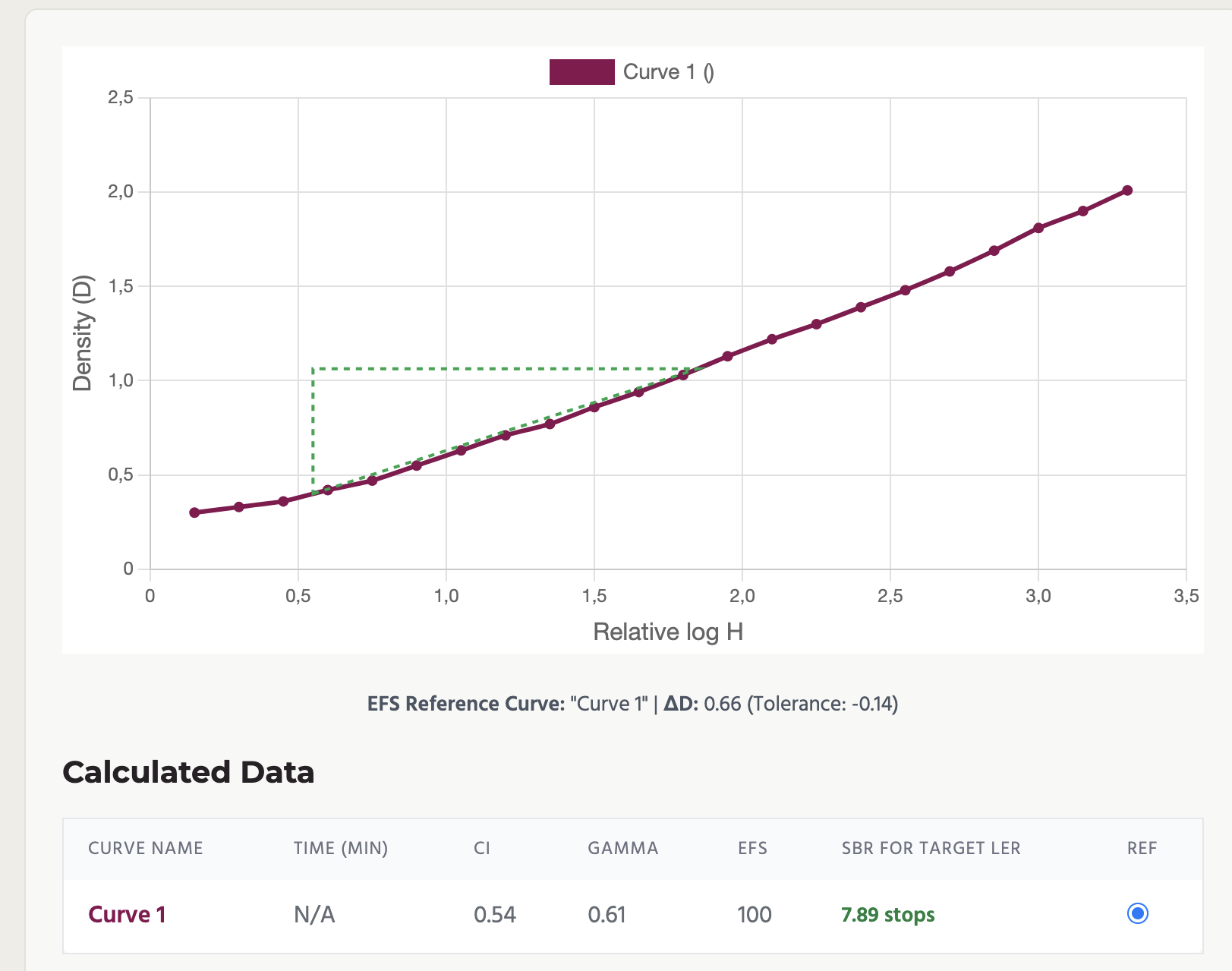This screenshot has height=971, width=1232.
Task: Click the GAMMA column header
Action: click(622, 848)
